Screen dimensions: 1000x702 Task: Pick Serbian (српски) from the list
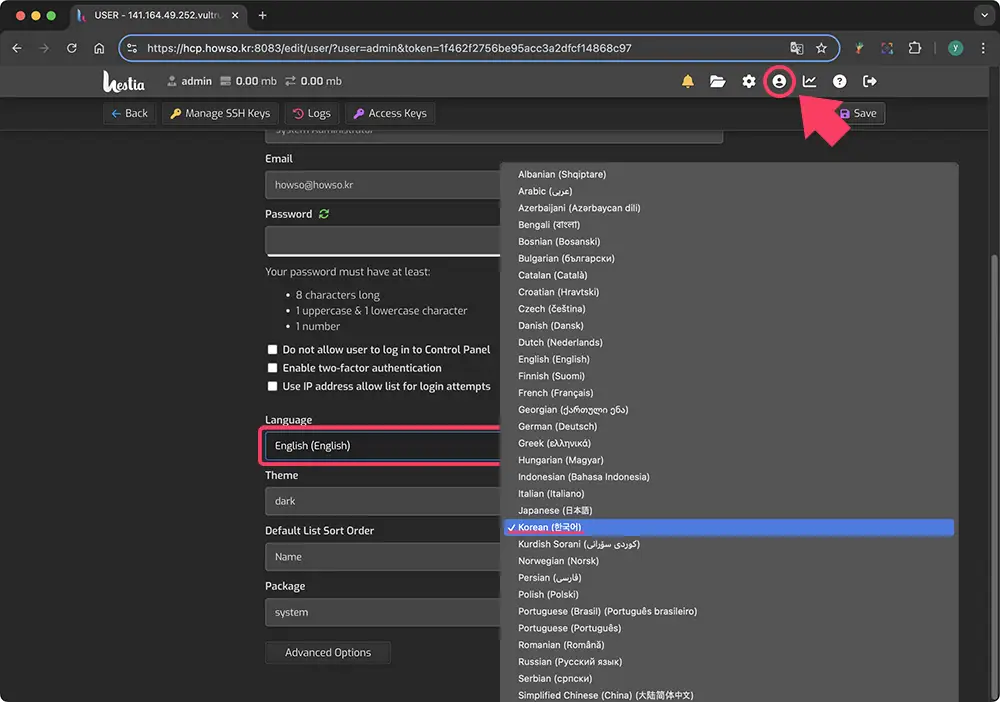(x=728, y=678)
